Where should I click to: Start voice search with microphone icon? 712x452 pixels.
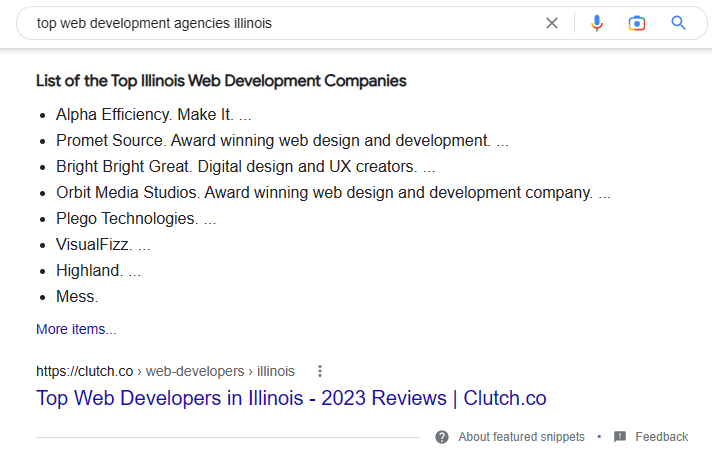tap(597, 23)
